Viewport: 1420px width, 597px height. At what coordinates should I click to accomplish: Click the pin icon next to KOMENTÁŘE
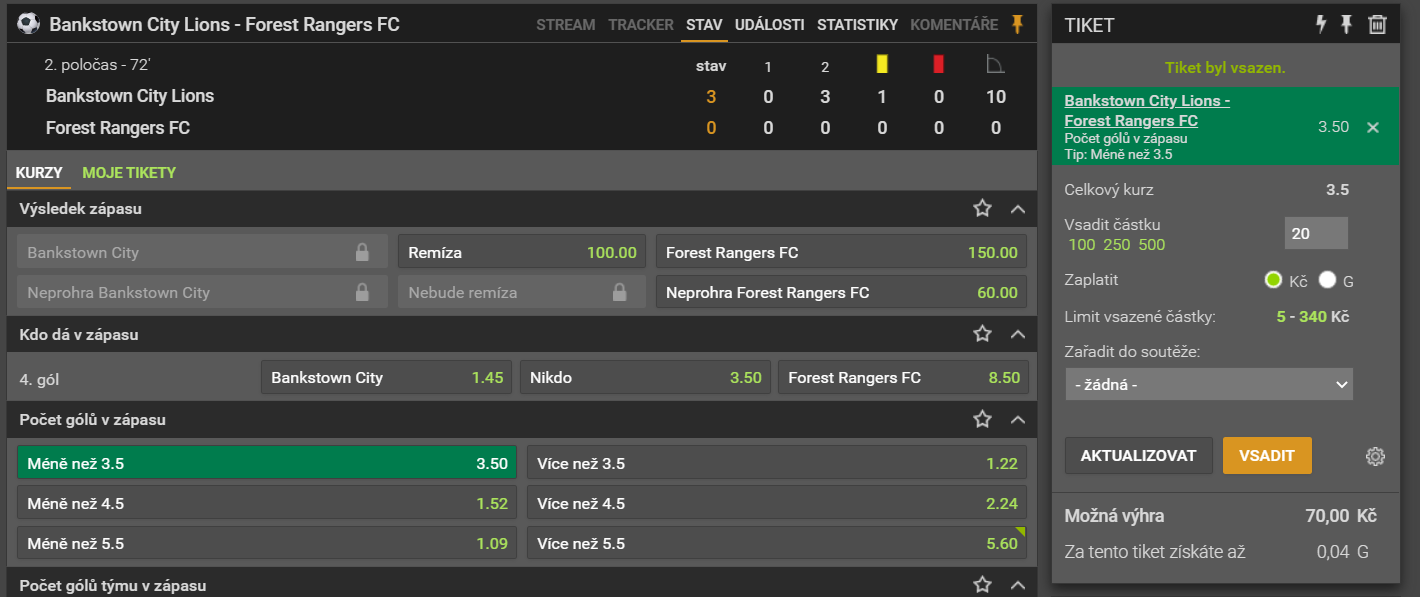click(x=1018, y=25)
